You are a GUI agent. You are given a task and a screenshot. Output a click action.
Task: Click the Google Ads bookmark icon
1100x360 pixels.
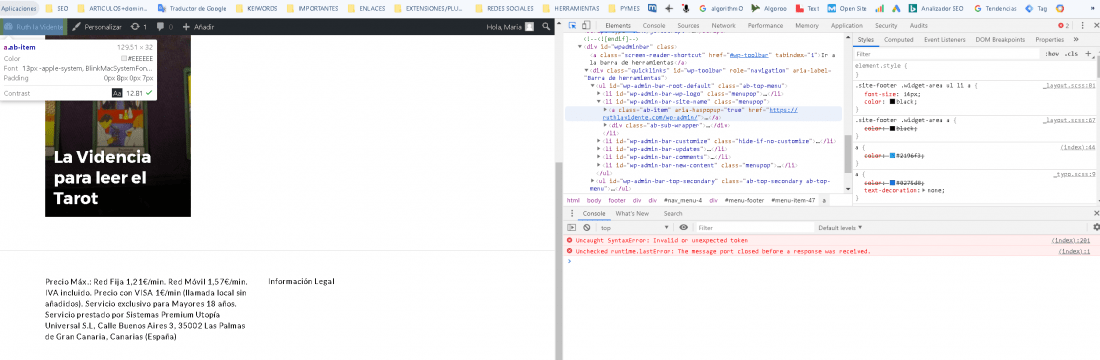896,8
